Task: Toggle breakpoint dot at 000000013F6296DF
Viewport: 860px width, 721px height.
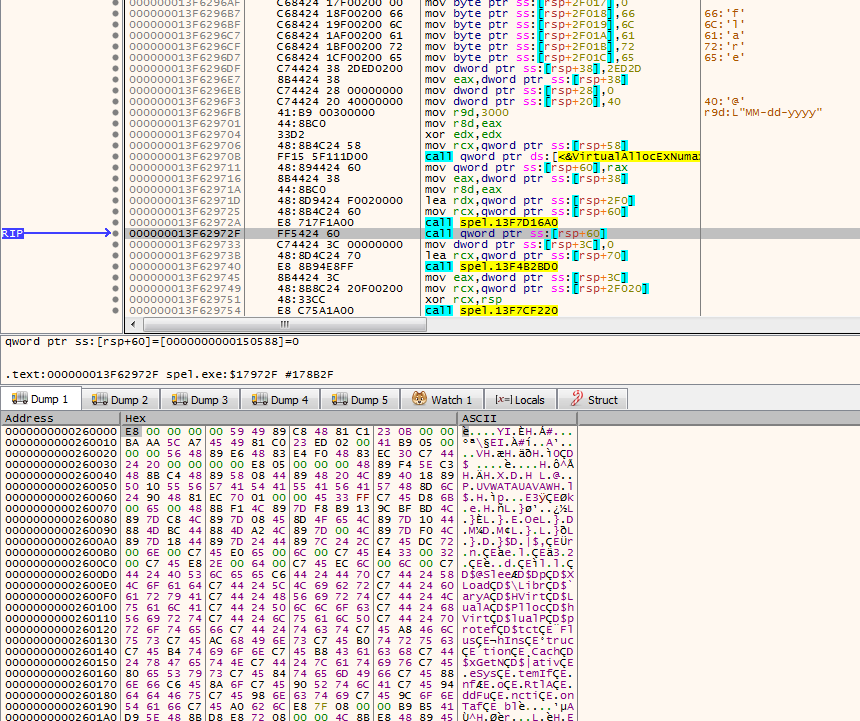Action: [x=115, y=69]
